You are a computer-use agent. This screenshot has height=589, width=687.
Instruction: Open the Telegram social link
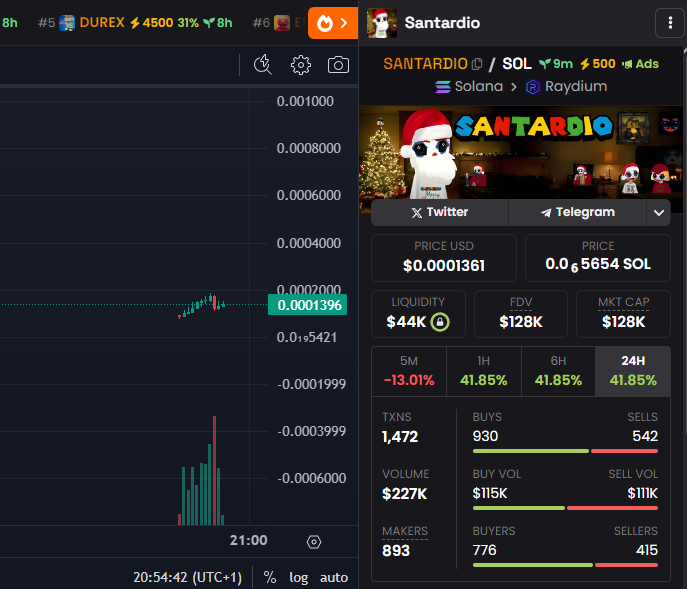tap(577, 213)
